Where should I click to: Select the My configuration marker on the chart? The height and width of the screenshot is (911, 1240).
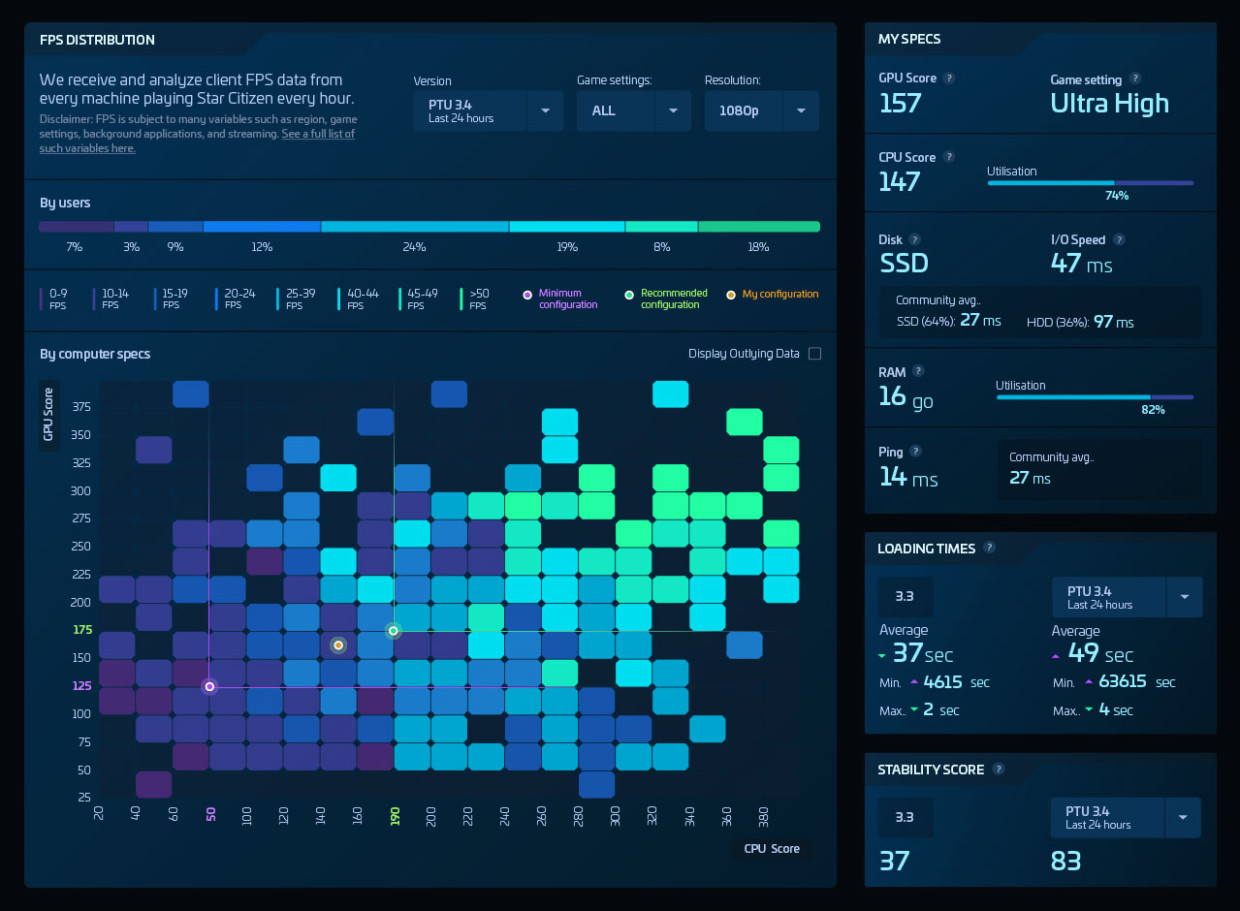338,645
